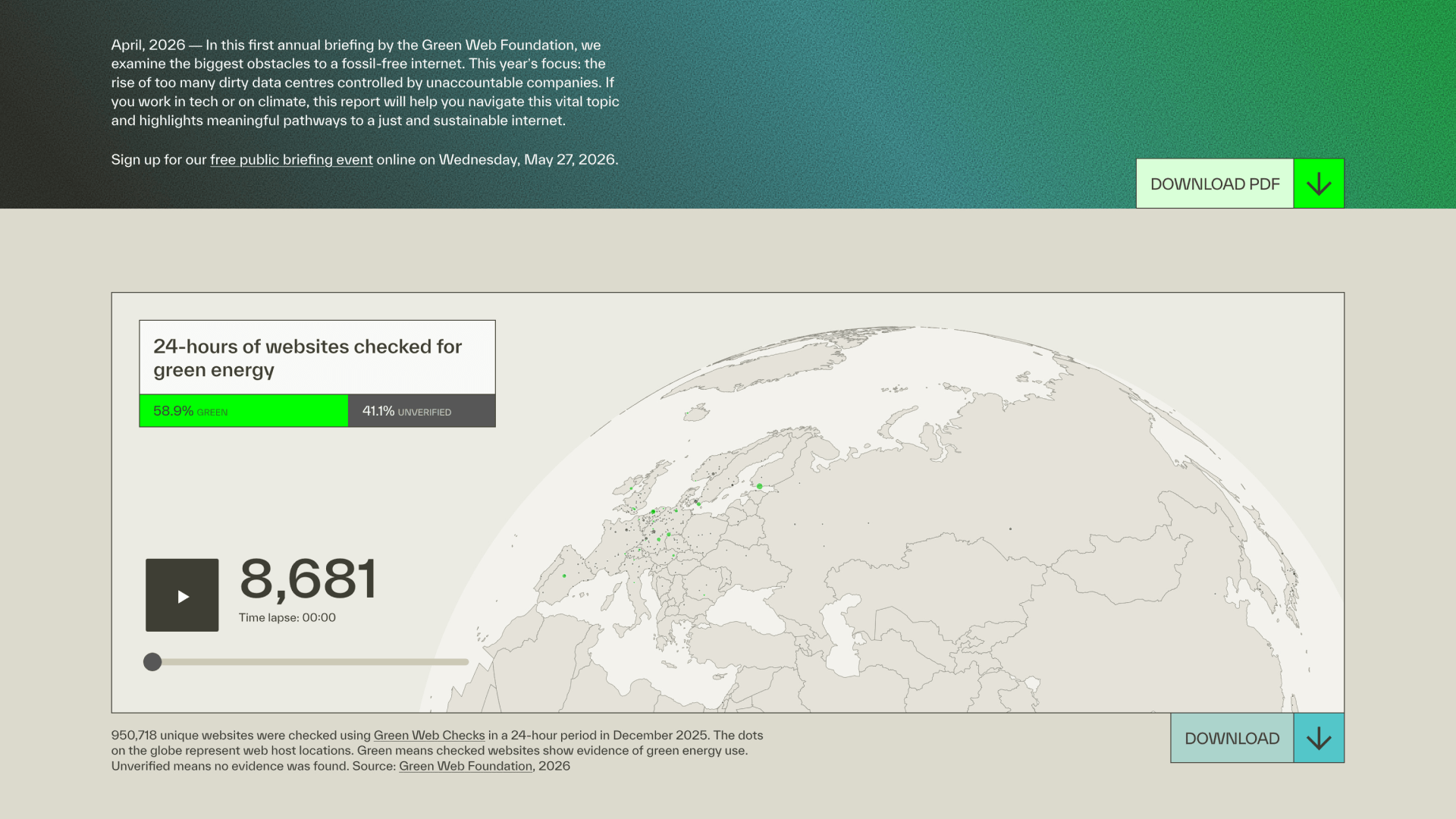Screen dimensions: 1456x819
Task: Click the green arrow beside DOWNLOAD PDF
Action: 1319,184
